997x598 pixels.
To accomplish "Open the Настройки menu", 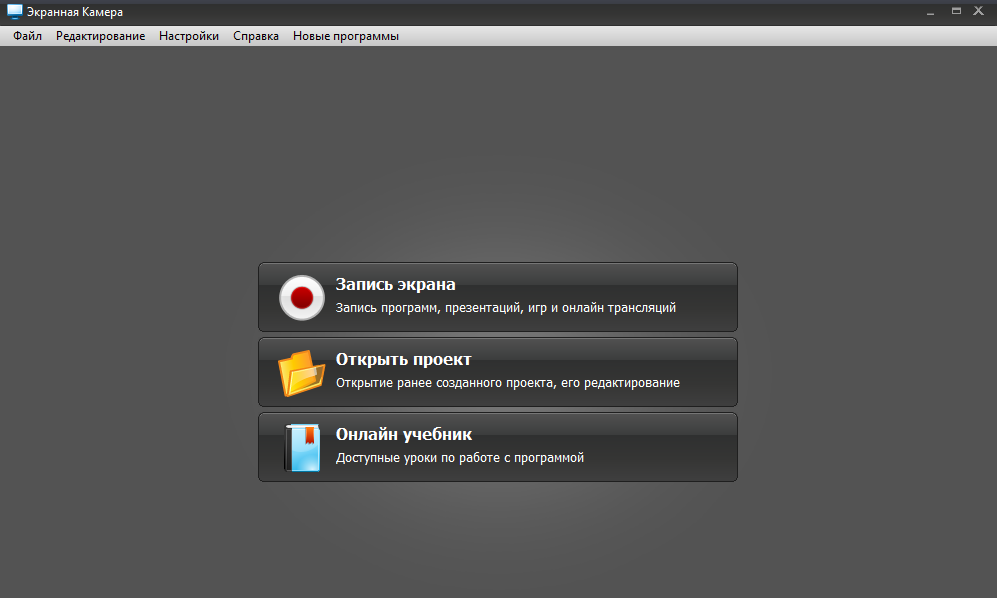I will [189, 36].
